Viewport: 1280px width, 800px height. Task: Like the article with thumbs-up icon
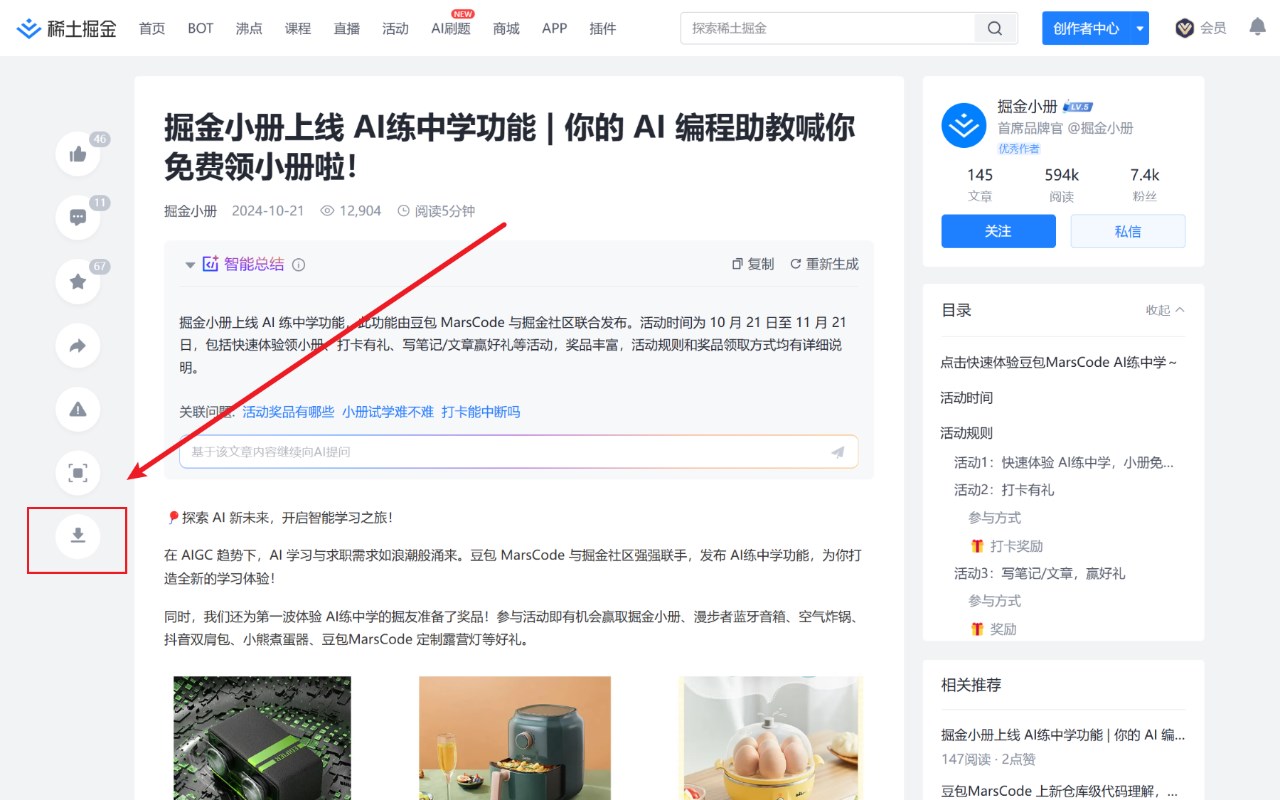(78, 154)
